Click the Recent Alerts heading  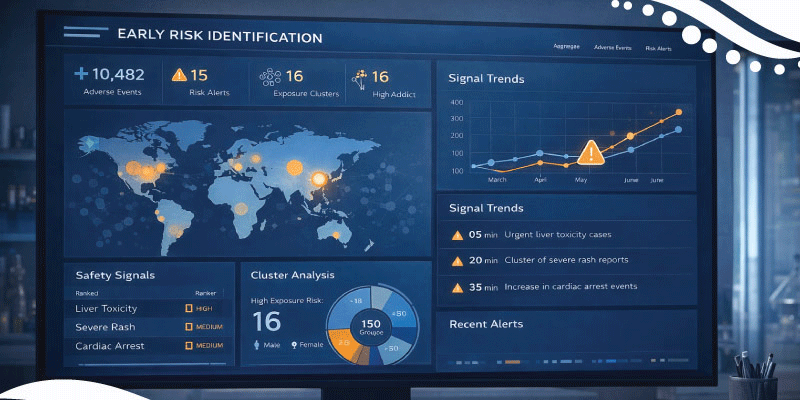pyautogui.click(x=486, y=324)
